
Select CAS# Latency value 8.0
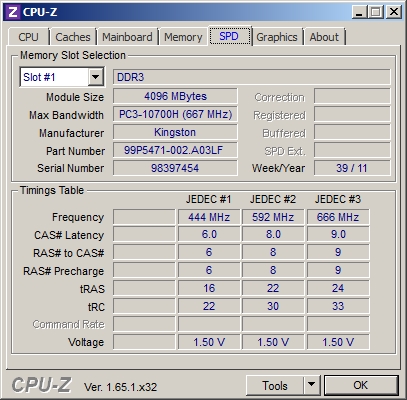273,234
